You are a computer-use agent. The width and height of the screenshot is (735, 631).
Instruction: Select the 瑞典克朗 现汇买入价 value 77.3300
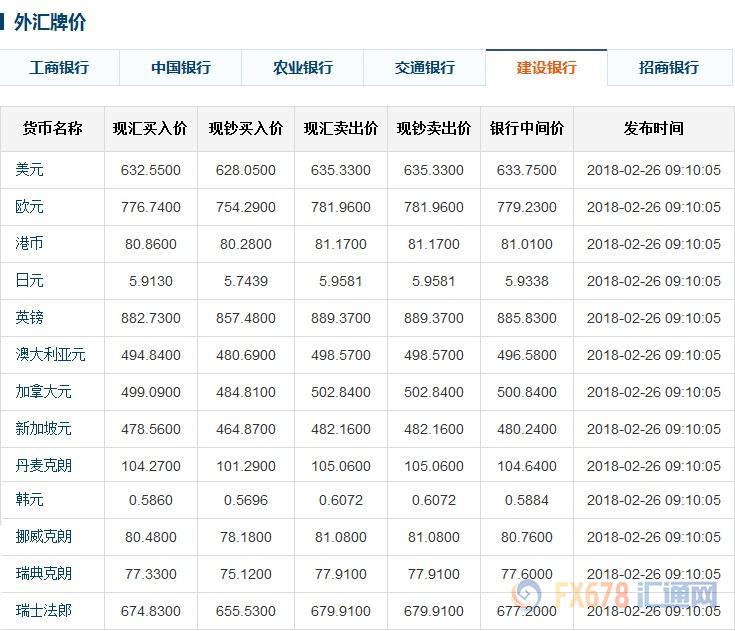150,574
